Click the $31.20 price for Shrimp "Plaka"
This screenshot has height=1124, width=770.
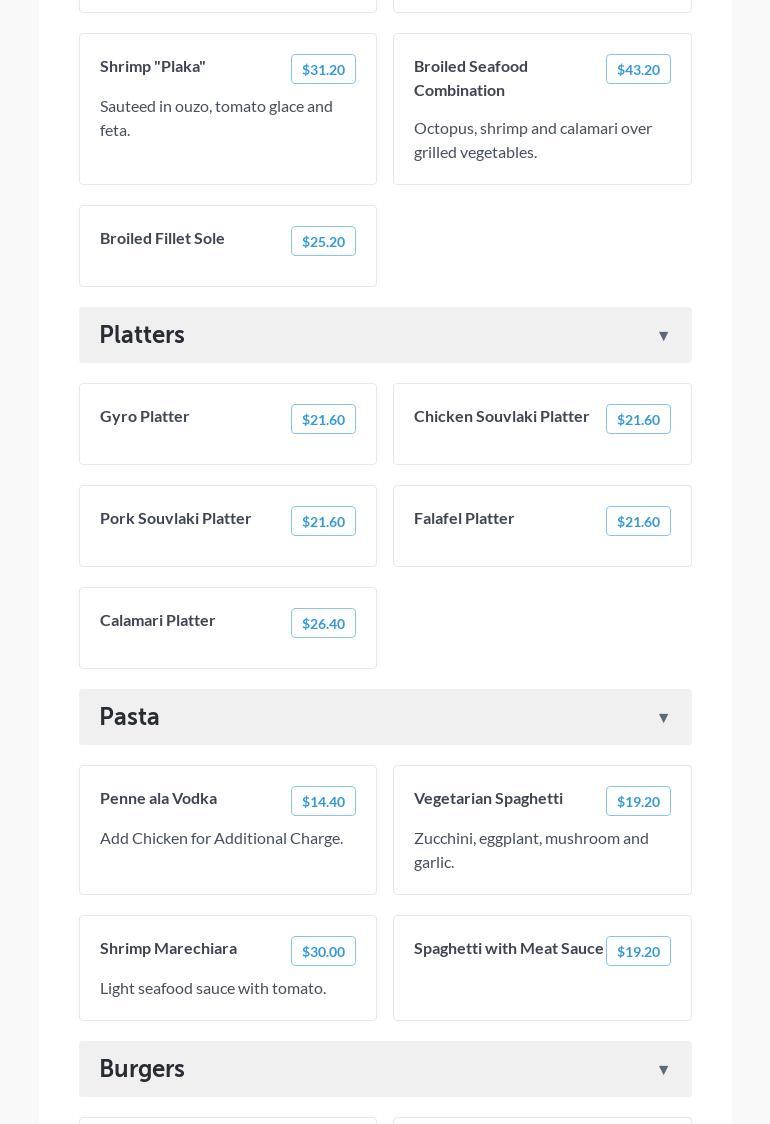323,70
